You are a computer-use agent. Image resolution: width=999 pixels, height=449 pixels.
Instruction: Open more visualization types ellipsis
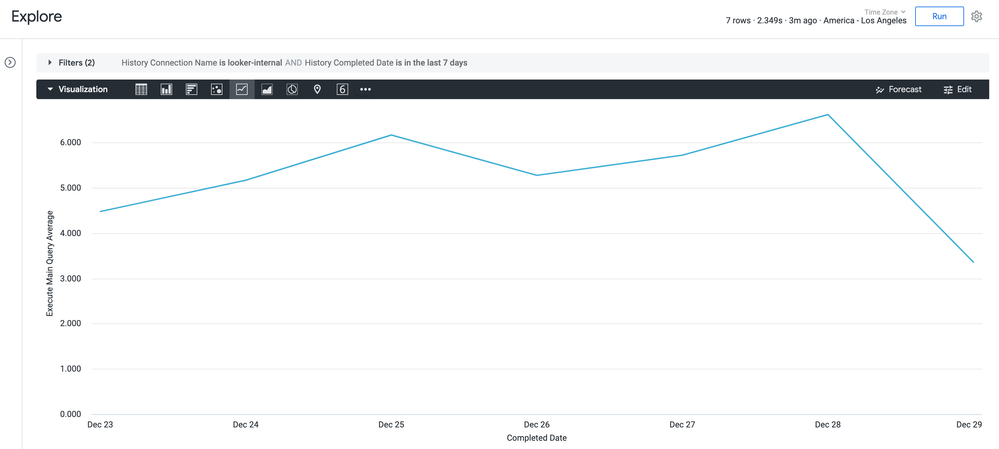[365, 90]
